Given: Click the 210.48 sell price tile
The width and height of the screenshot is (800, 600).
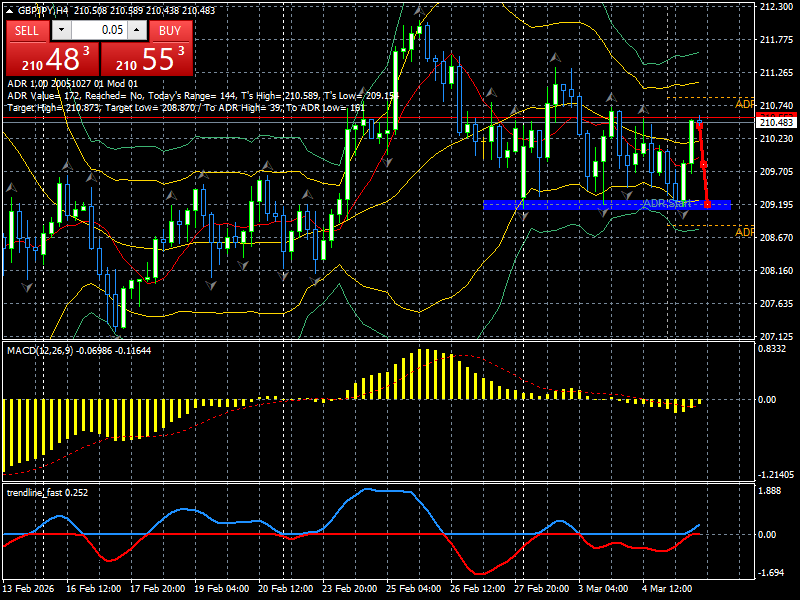Looking at the screenshot, I should click(x=53, y=59).
